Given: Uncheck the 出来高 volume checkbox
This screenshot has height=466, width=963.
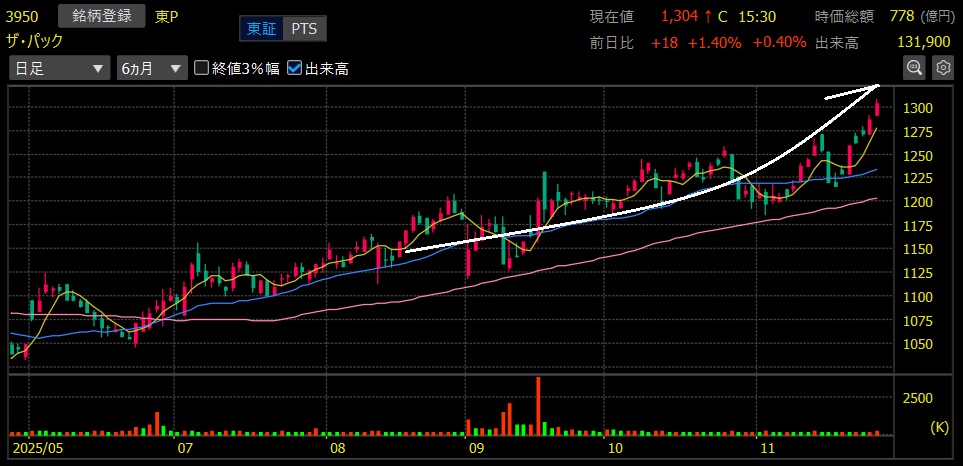Looking at the screenshot, I should tap(294, 68).
